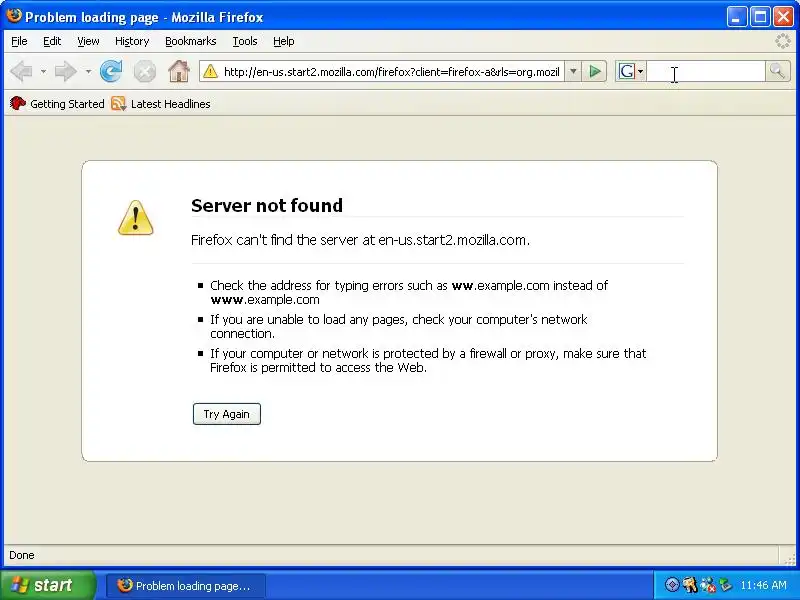Click the warning site icon in address bar
800x600 pixels.
[x=210, y=72]
